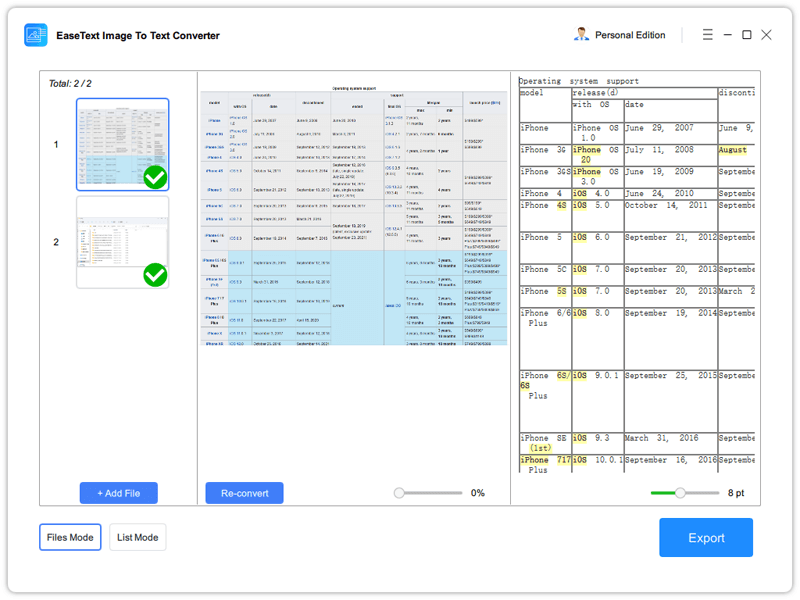Image resolution: width=800 pixels, height=600 pixels.
Task: Select file thumbnail number 2
Action: tap(122, 242)
